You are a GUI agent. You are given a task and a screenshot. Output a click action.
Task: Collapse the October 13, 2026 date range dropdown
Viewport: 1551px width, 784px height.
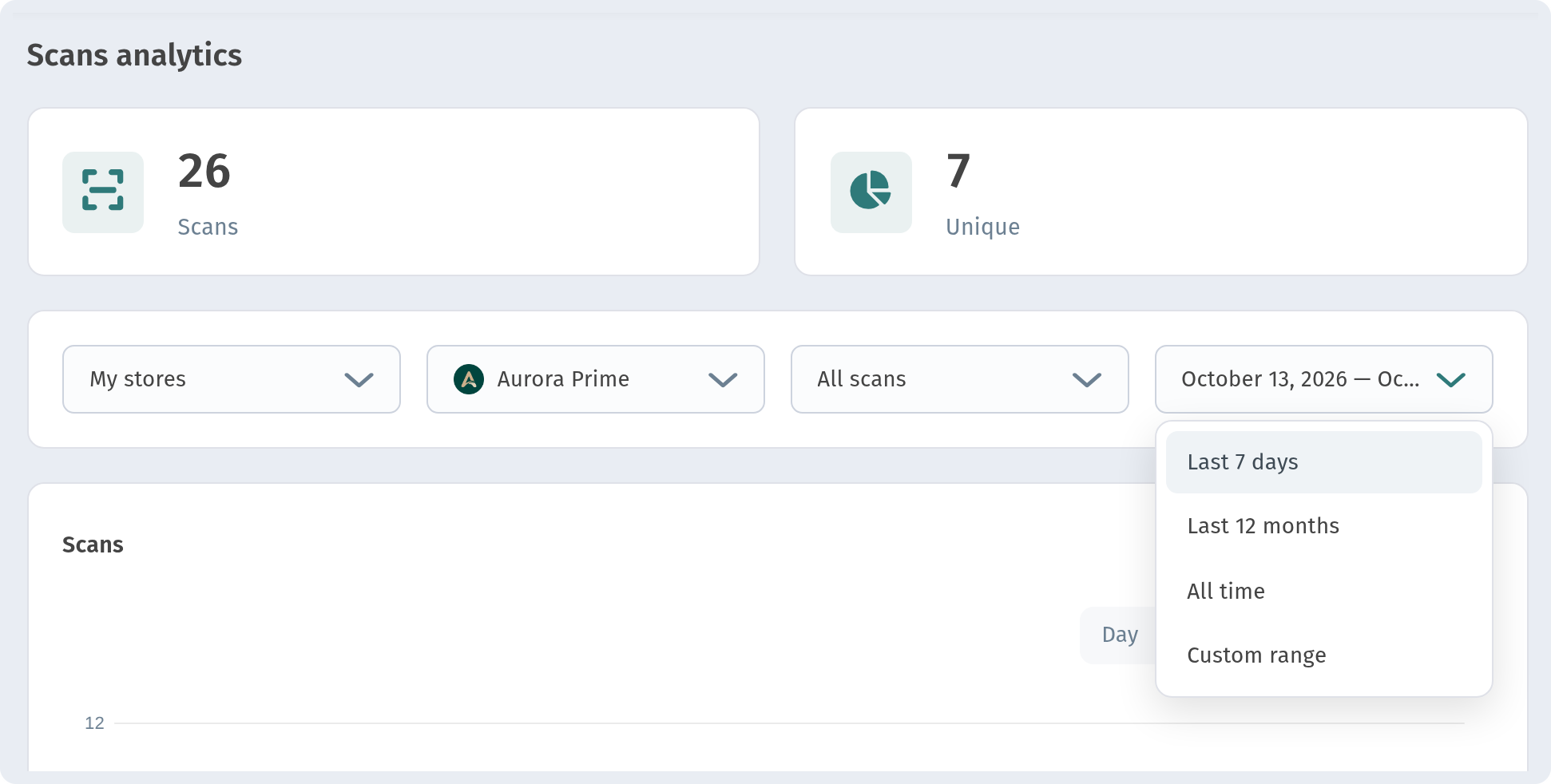click(x=1323, y=379)
